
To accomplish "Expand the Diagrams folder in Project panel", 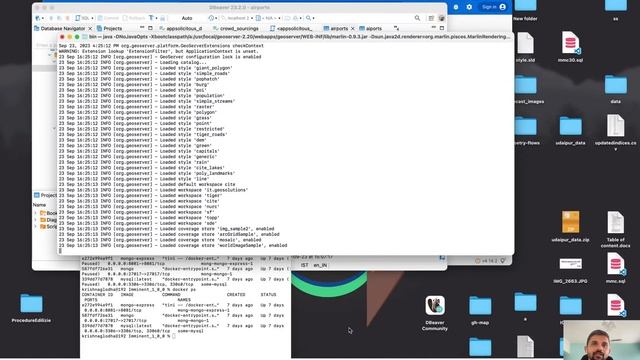I will coord(36,220).
